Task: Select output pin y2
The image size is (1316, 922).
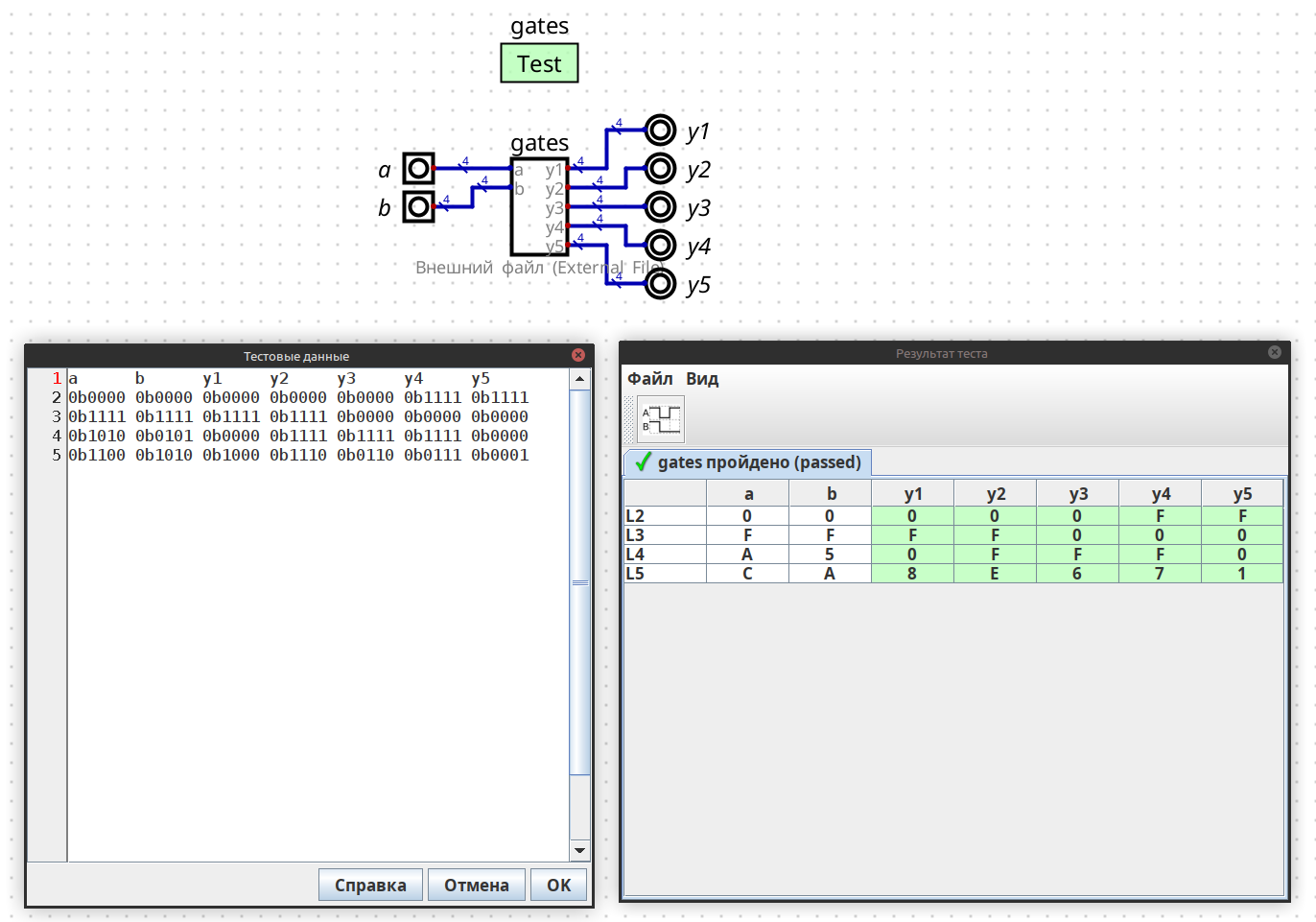Action: [660, 169]
